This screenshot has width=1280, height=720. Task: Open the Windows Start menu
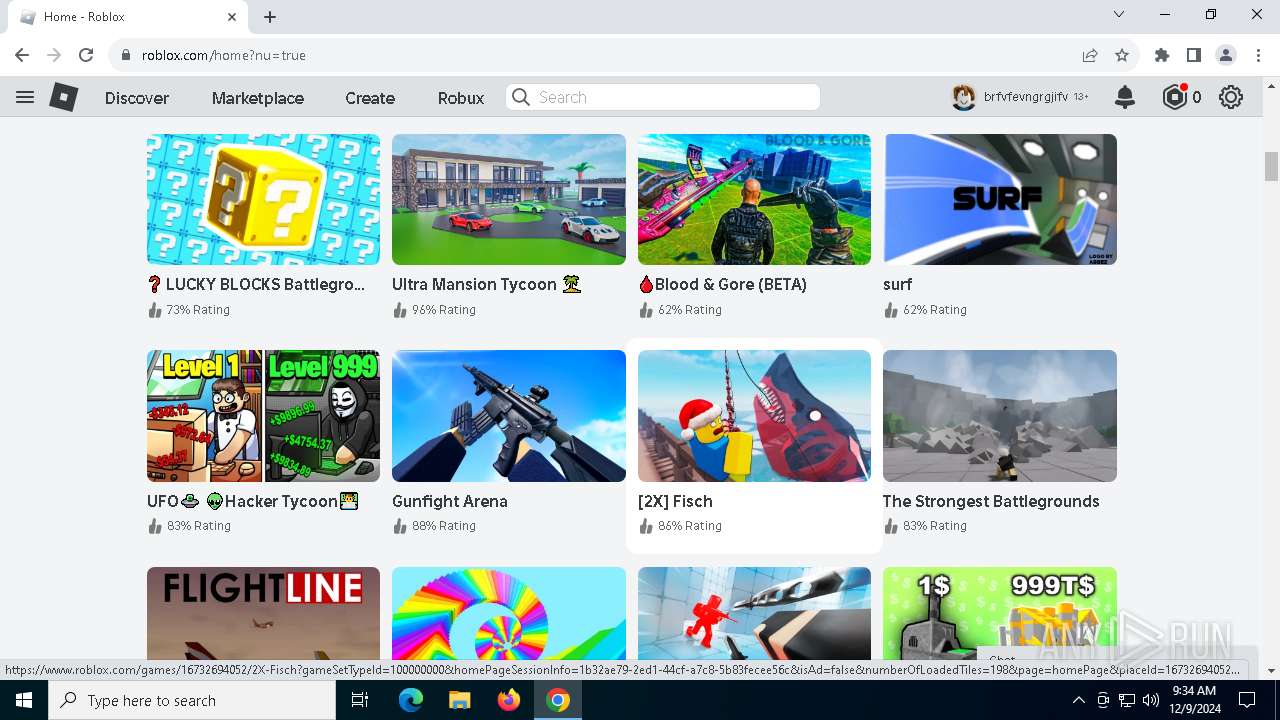(24, 700)
